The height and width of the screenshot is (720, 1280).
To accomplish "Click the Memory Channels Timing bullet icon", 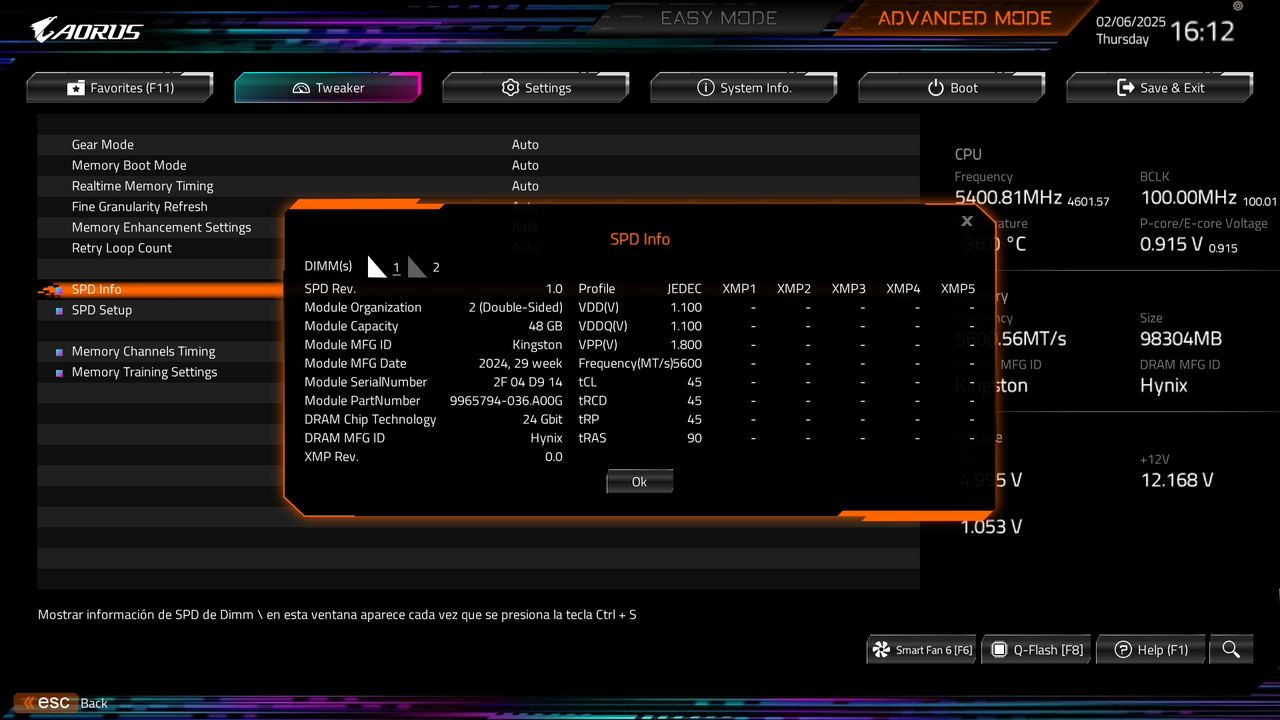I will tap(60, 352).
